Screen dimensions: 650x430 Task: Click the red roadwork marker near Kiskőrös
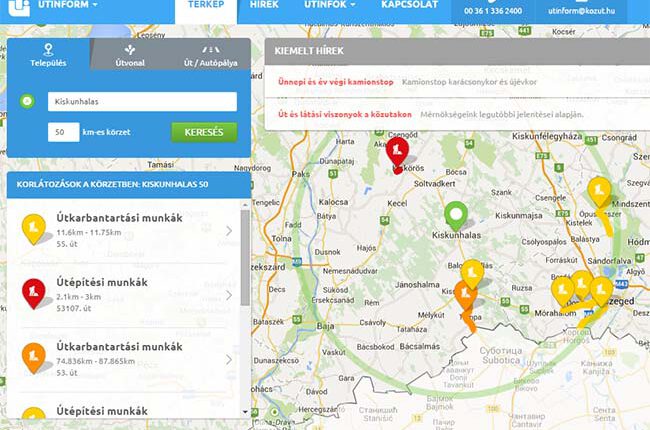(398, 155)
